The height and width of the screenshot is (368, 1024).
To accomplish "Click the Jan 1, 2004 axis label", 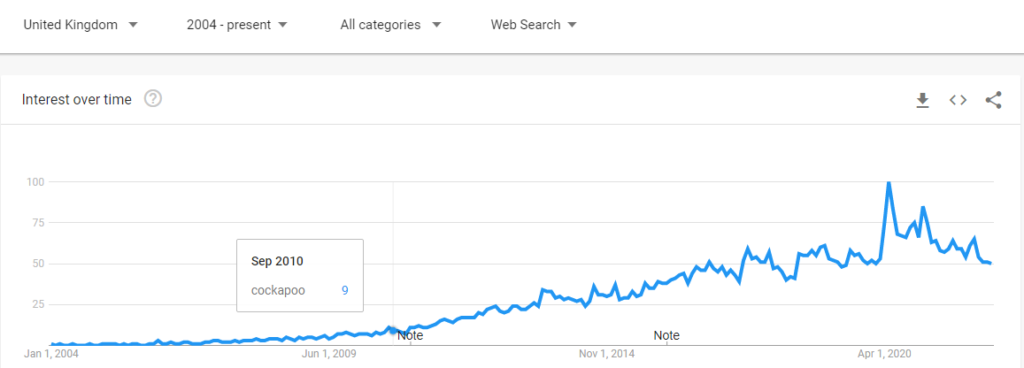I will click(52, 354).
